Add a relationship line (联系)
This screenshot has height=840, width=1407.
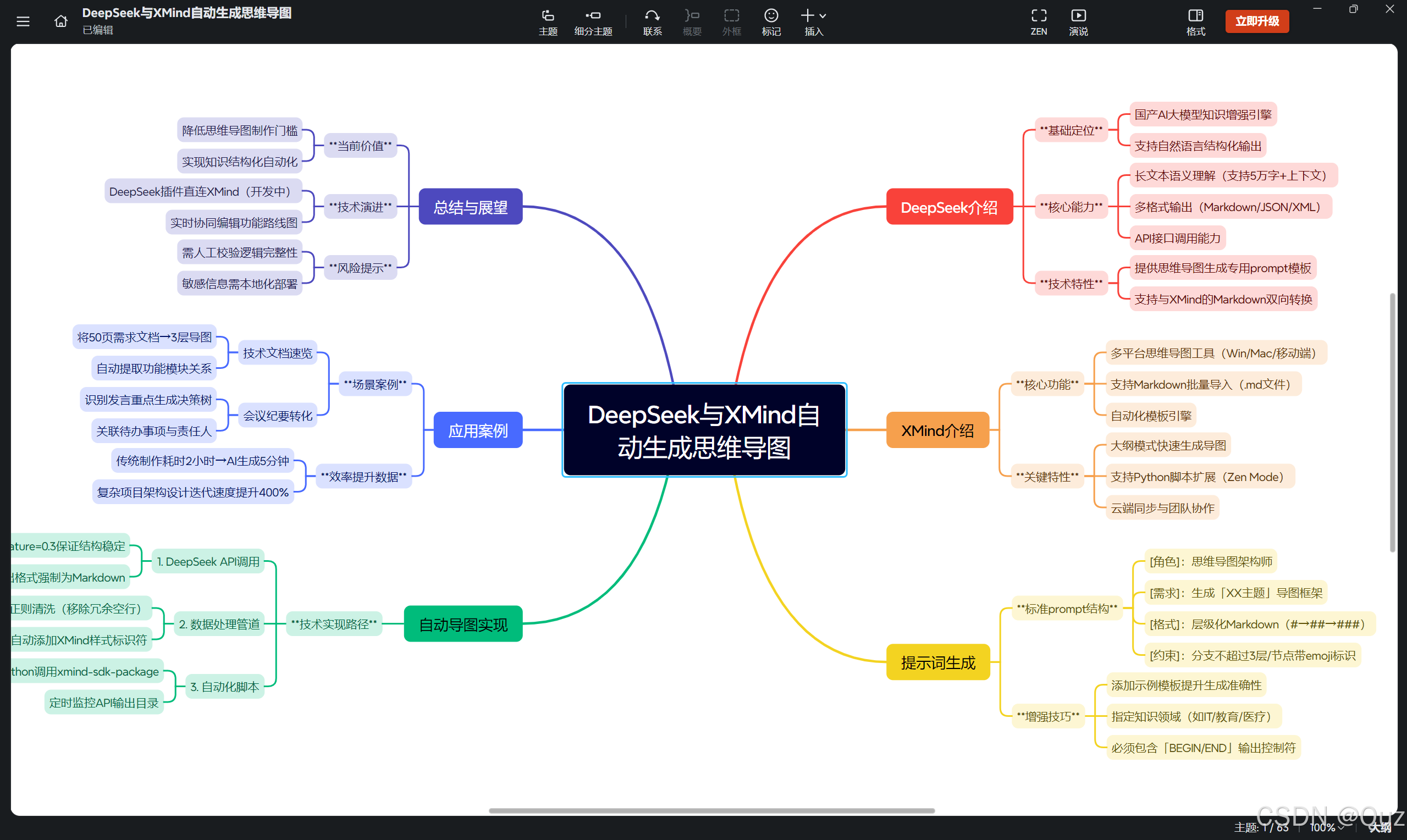(x=652, y=21)
